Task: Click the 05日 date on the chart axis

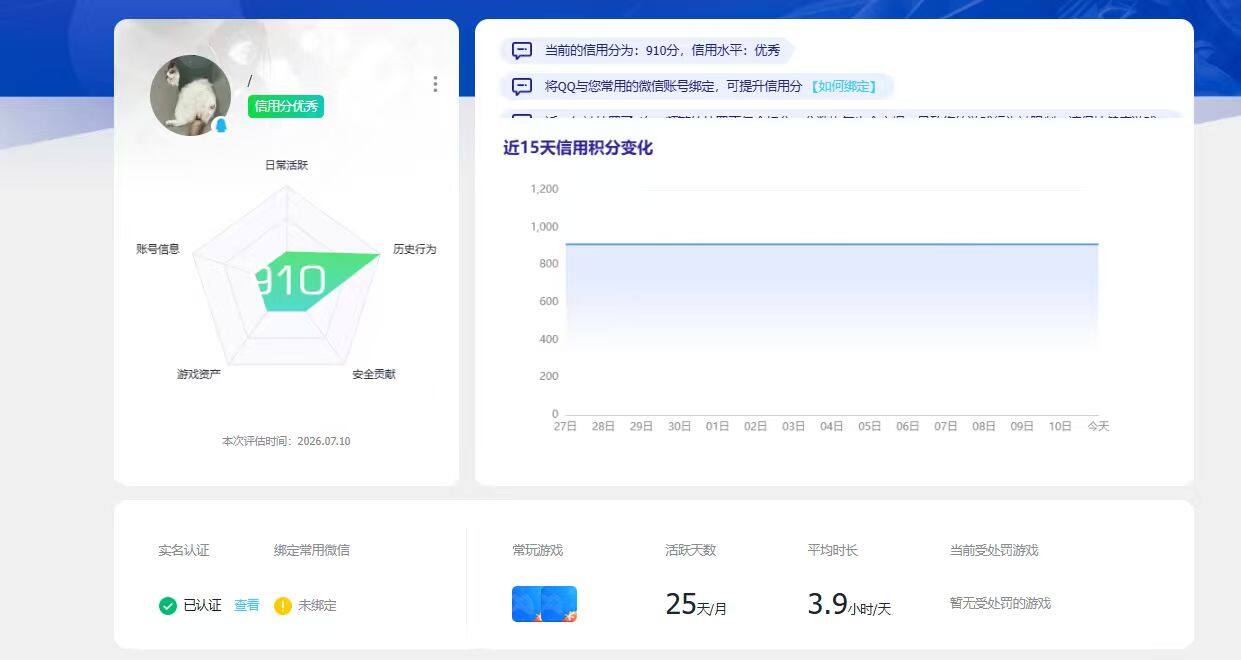Action: pos(869,426)
